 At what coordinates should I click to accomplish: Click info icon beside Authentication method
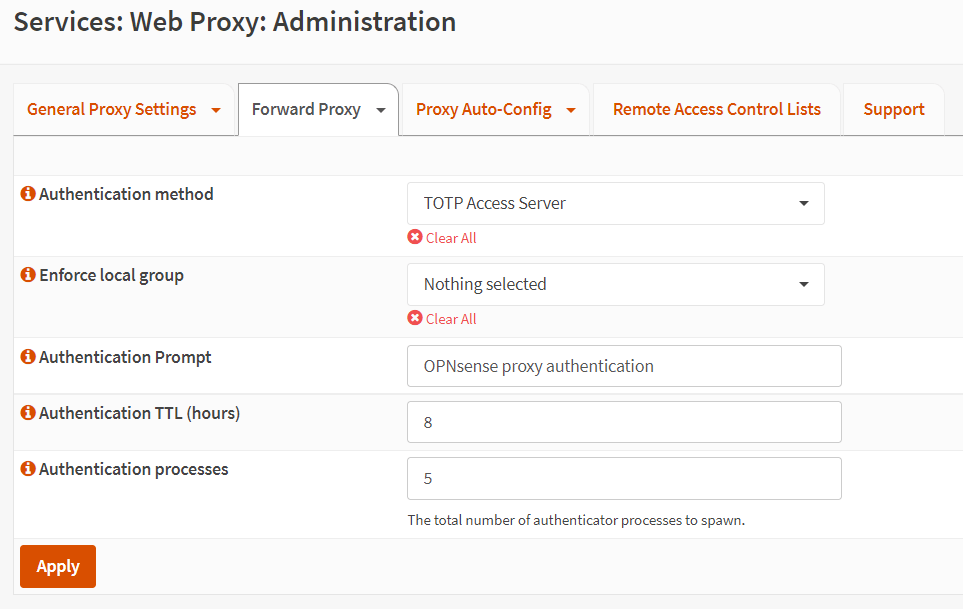pos(28,194)
